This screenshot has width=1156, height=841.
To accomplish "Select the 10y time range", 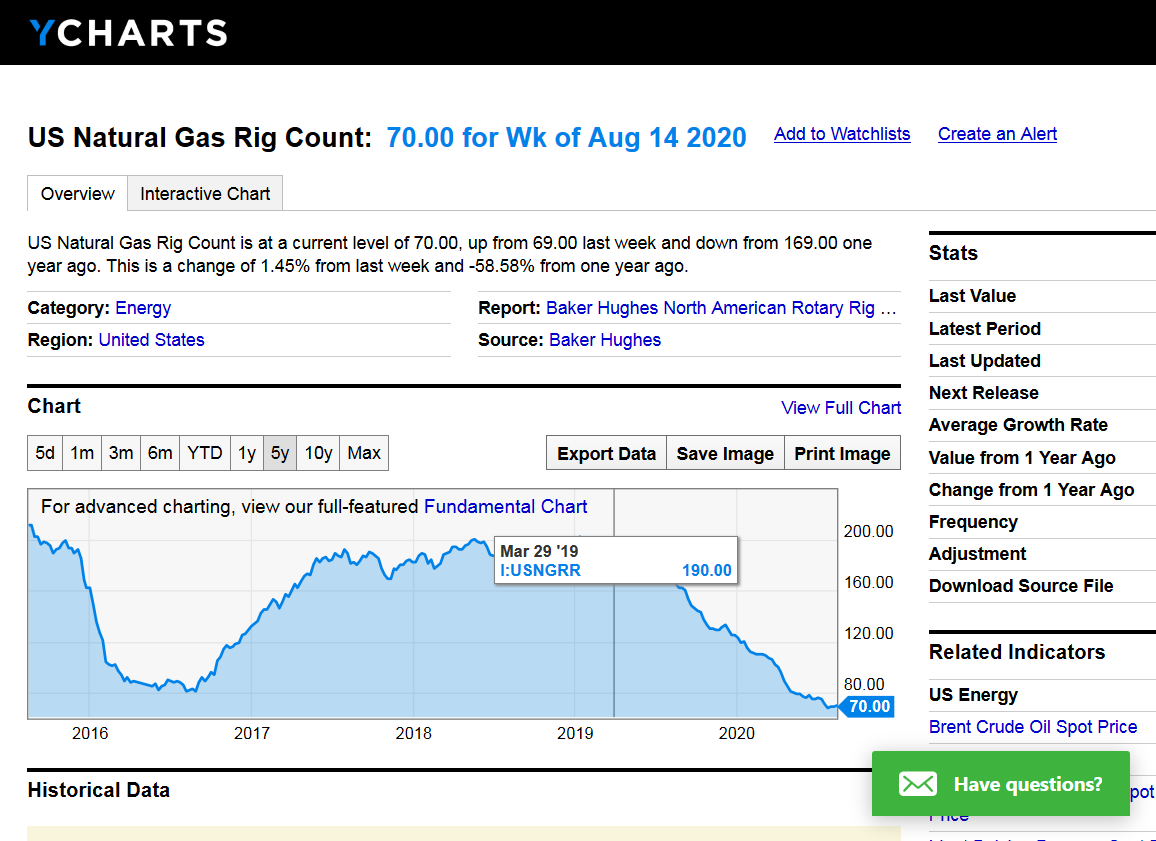I will click(318, 453).
